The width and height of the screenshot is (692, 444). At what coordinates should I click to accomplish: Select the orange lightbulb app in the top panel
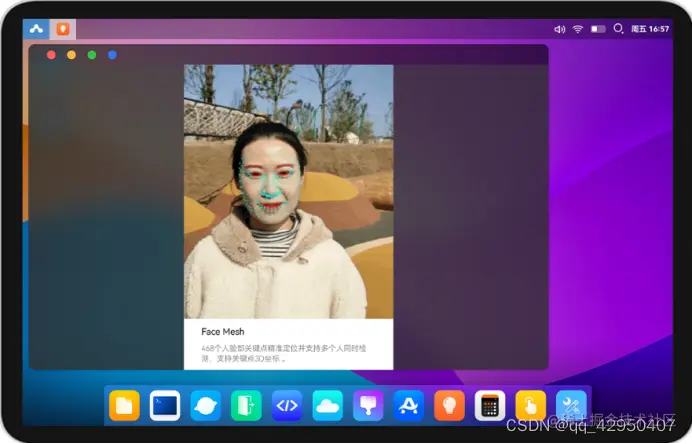click(63, 29)
